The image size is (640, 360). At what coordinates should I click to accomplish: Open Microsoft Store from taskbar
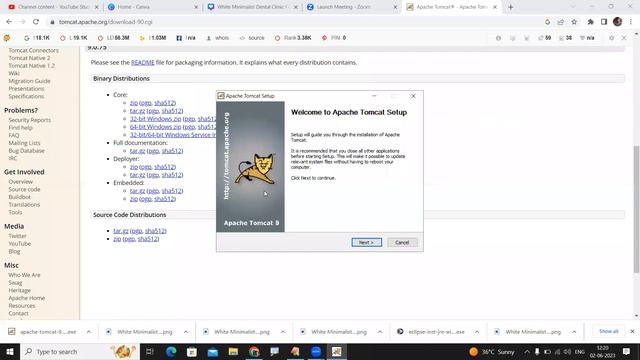192,352
